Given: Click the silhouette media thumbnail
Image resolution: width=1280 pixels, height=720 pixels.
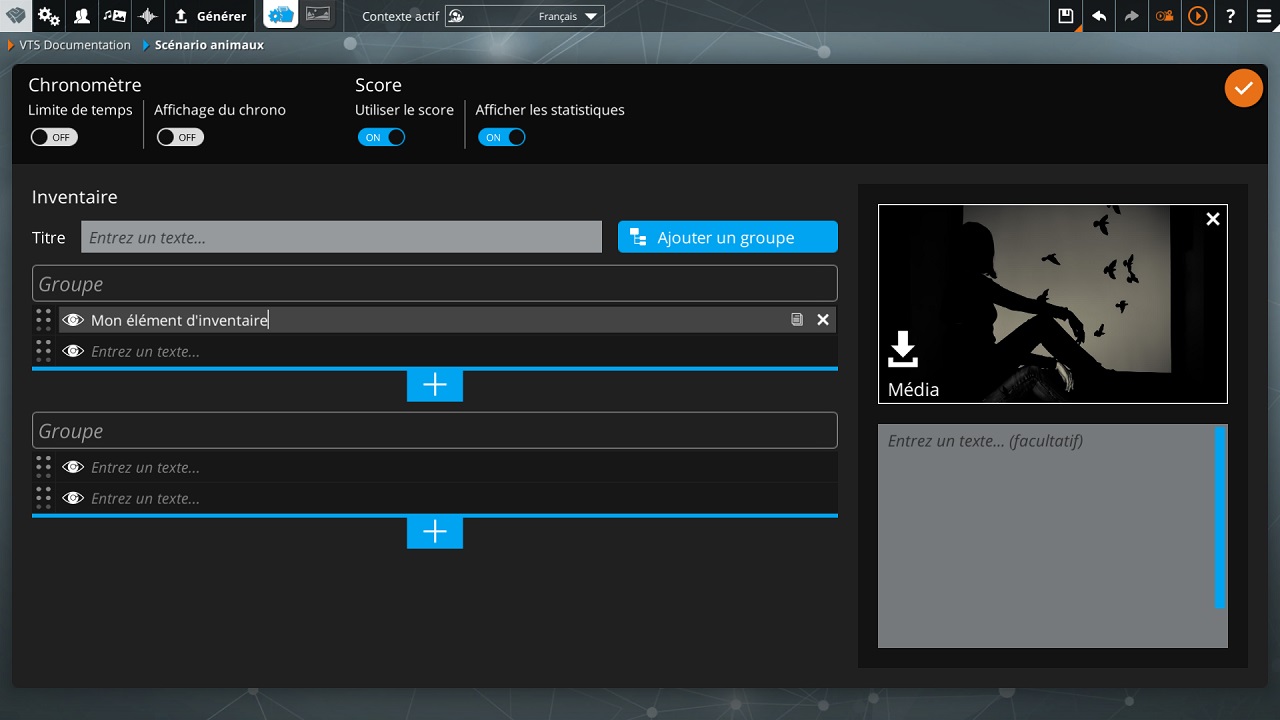Looking at the screenshot, I should coord(1053,304).
